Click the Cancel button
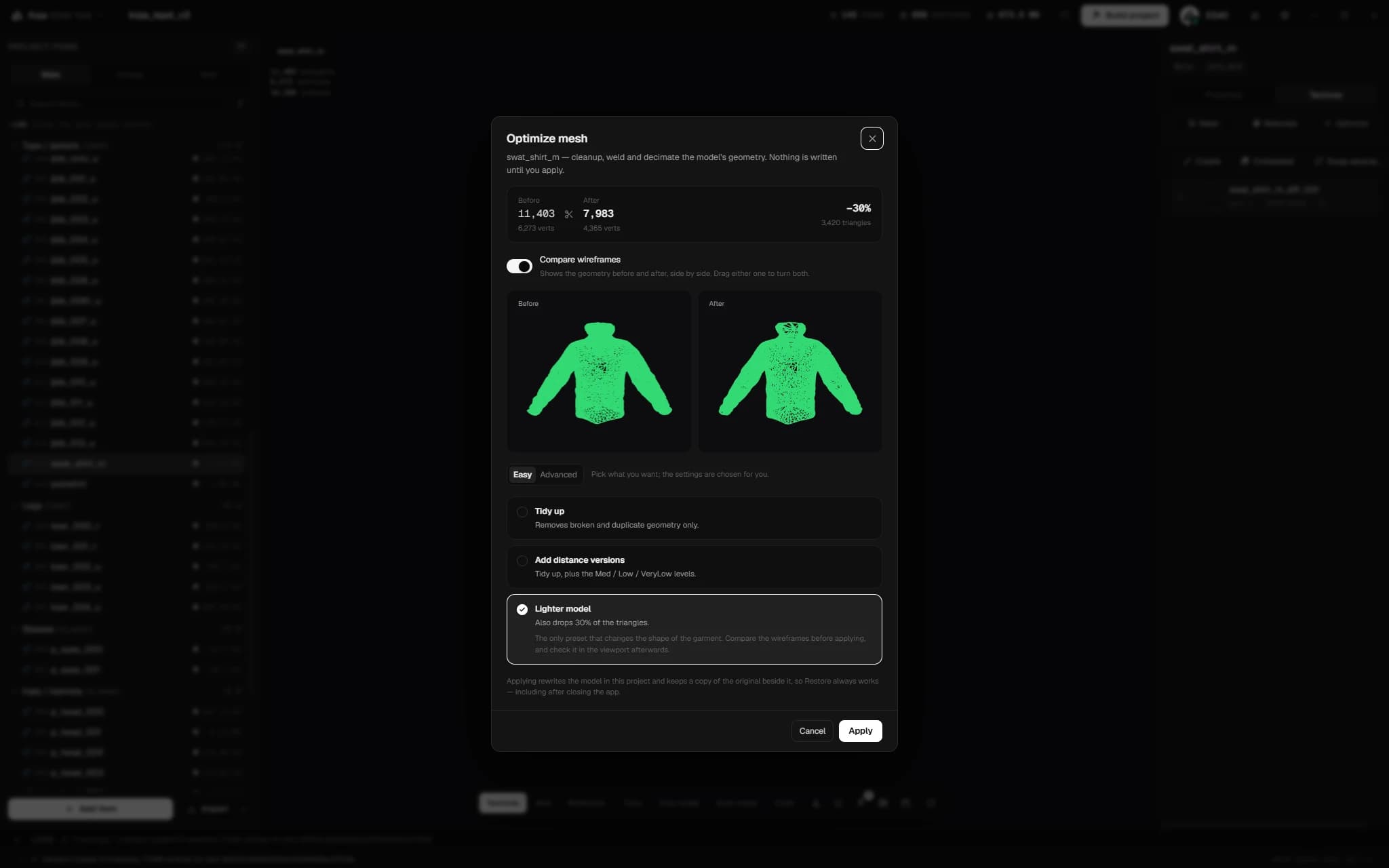Screen dimensions: 1389x868 pos(812,731)
